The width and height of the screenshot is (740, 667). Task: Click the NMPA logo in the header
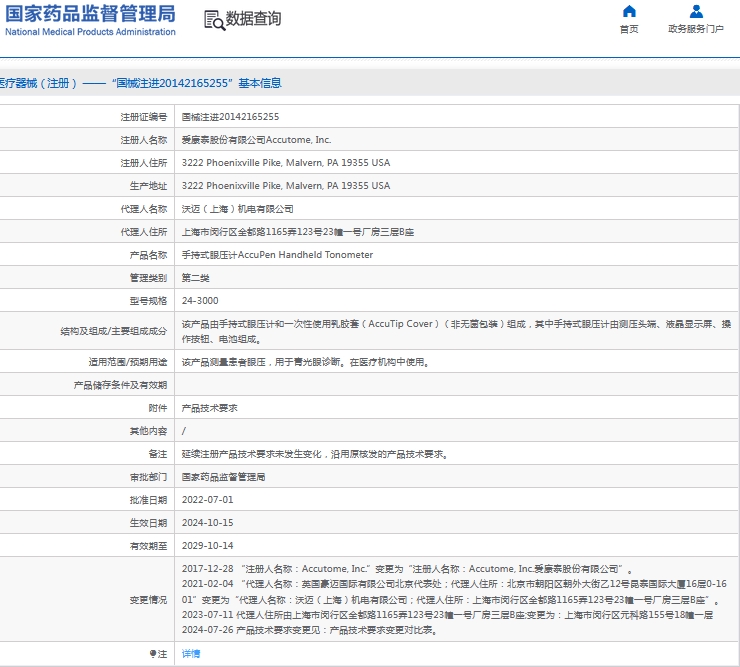tap(90, 20)
